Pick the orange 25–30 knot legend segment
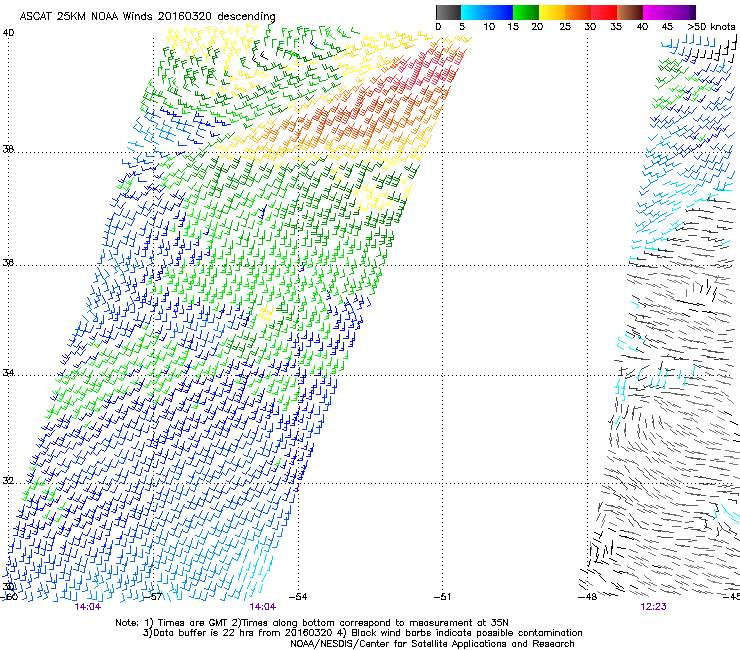 coord(578,12)
